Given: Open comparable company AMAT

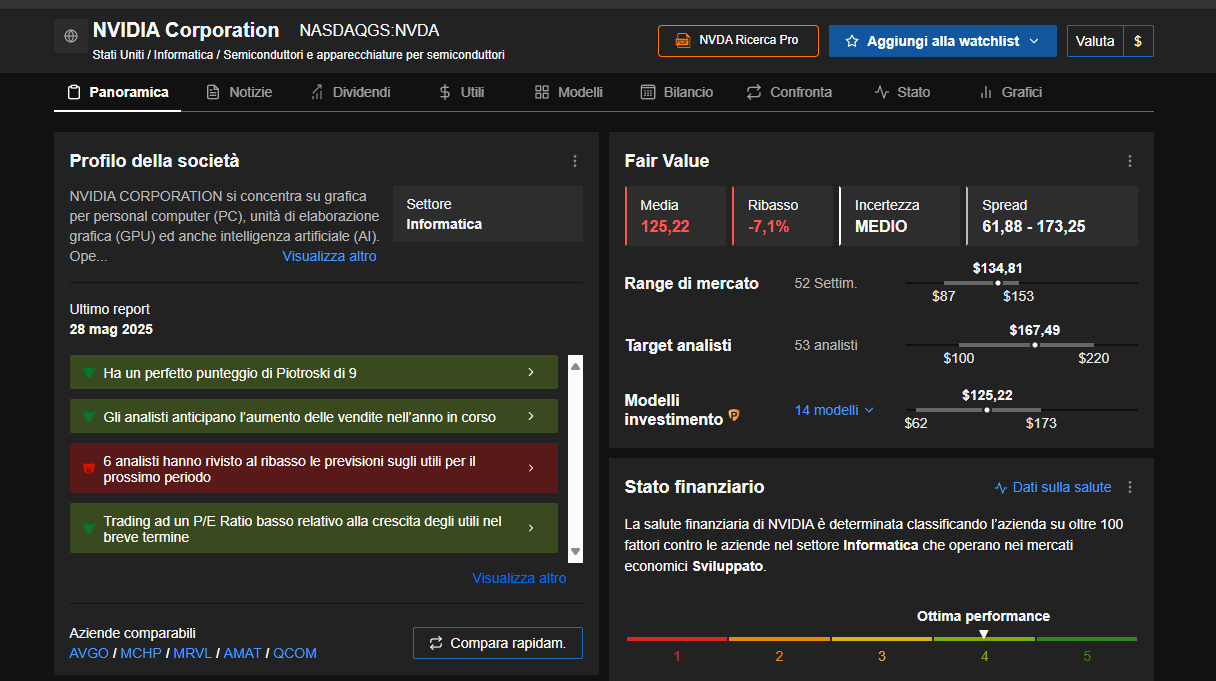Looking at the screenshot, I should click(242, 653).
